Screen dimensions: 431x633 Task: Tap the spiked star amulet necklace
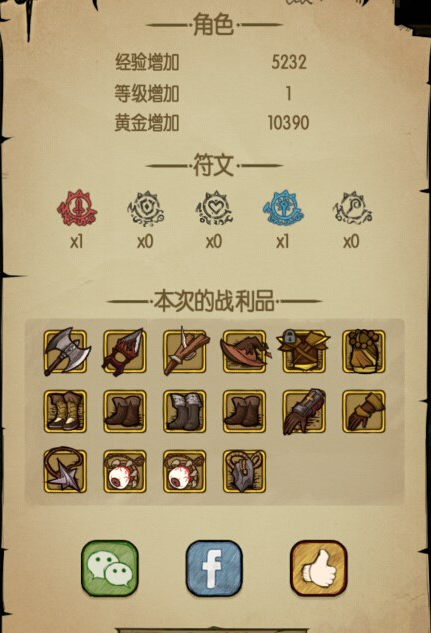[x=65, y=471]
